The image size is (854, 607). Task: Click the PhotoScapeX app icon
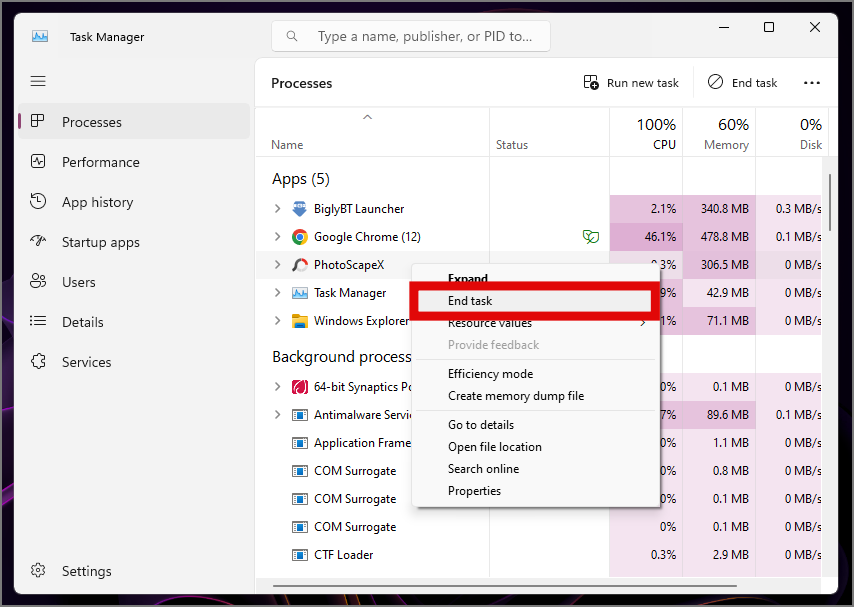(300, 265)
